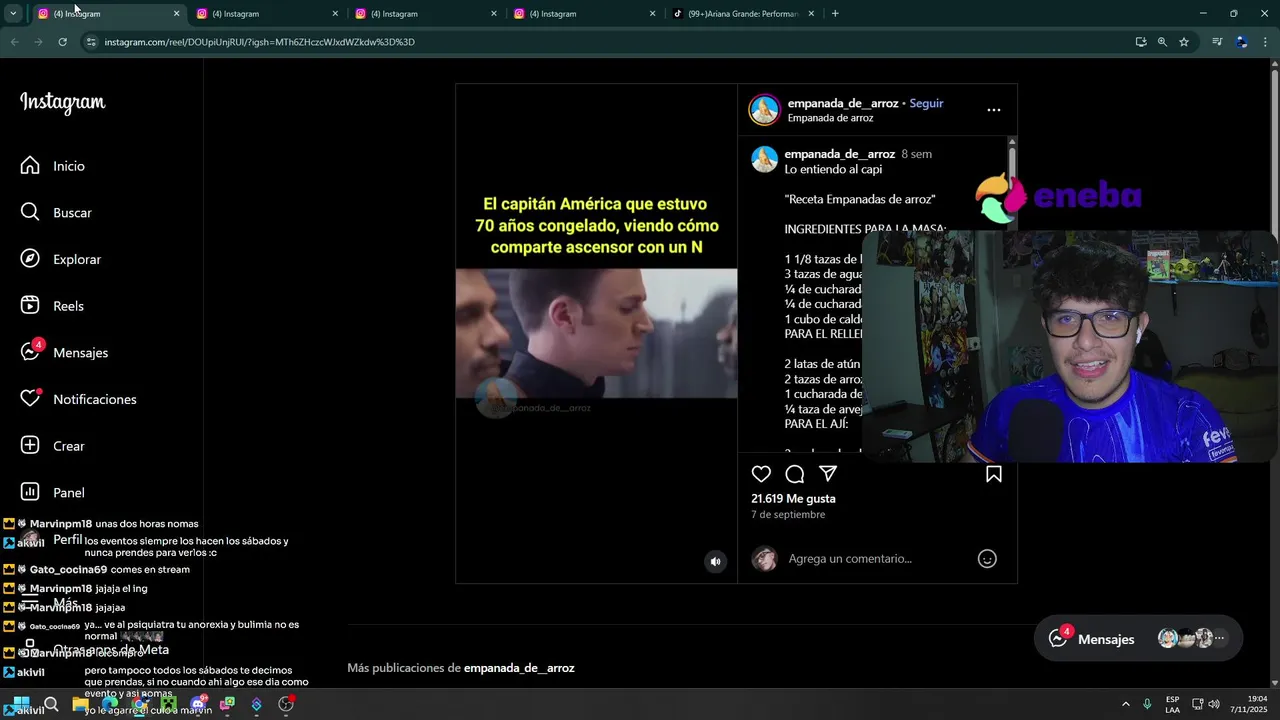
Task: Open Reels from the sidebar
Action: point(52,306)
